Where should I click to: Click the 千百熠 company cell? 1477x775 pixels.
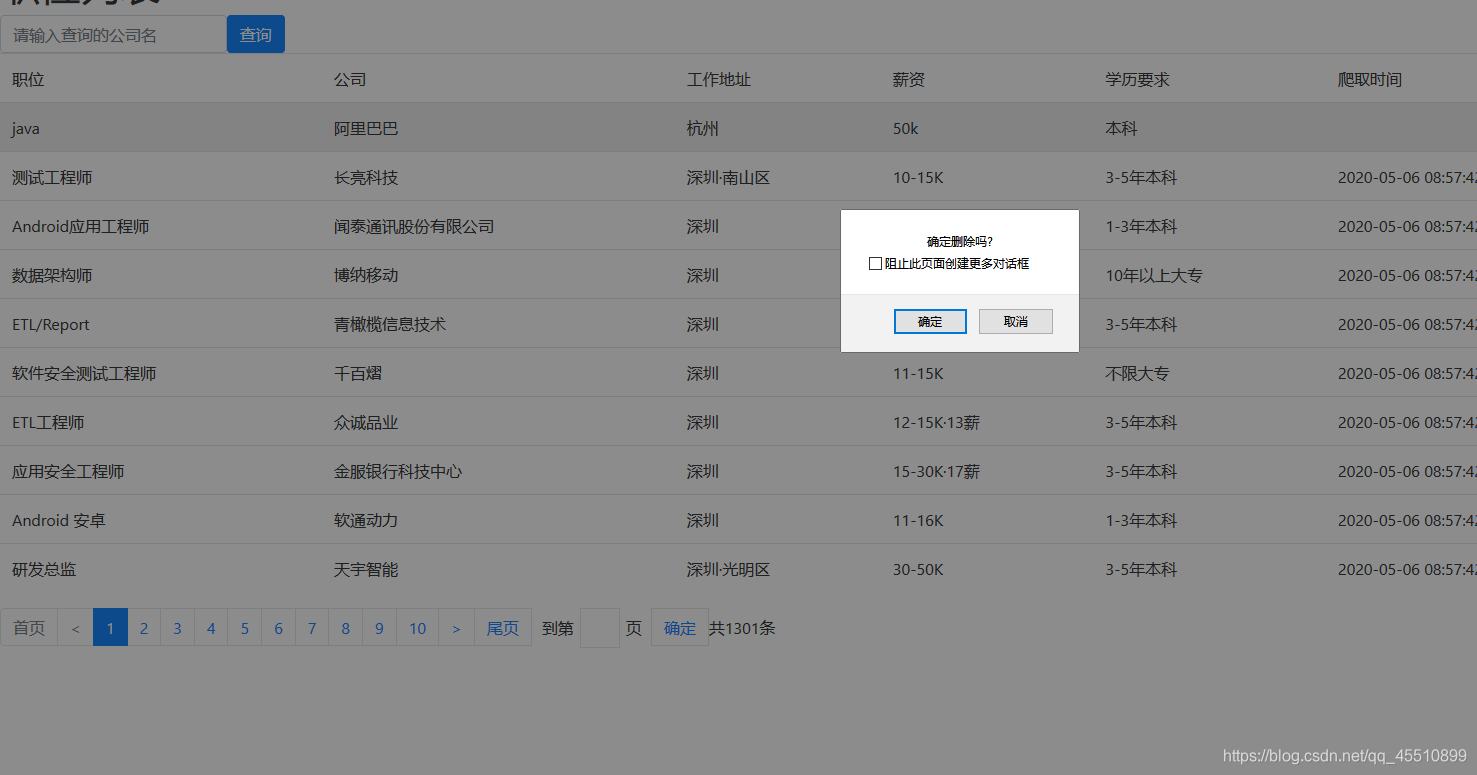[358, 373]
